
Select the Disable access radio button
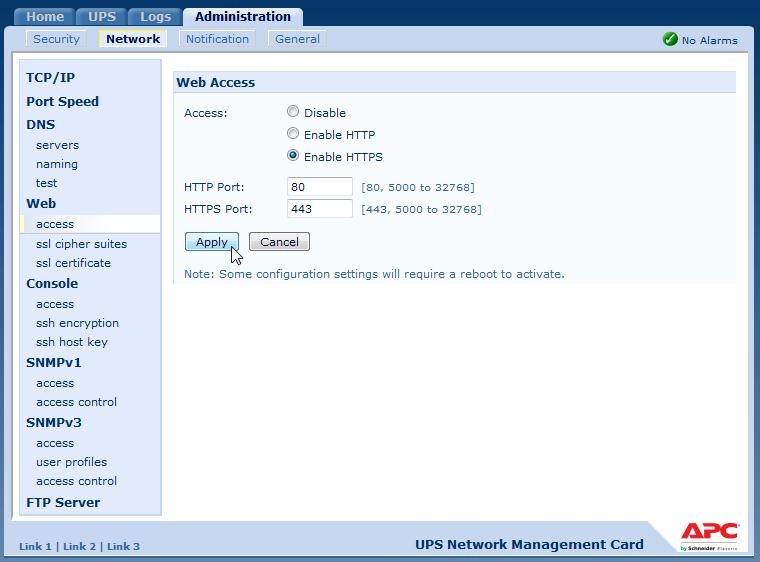point(293,112)
